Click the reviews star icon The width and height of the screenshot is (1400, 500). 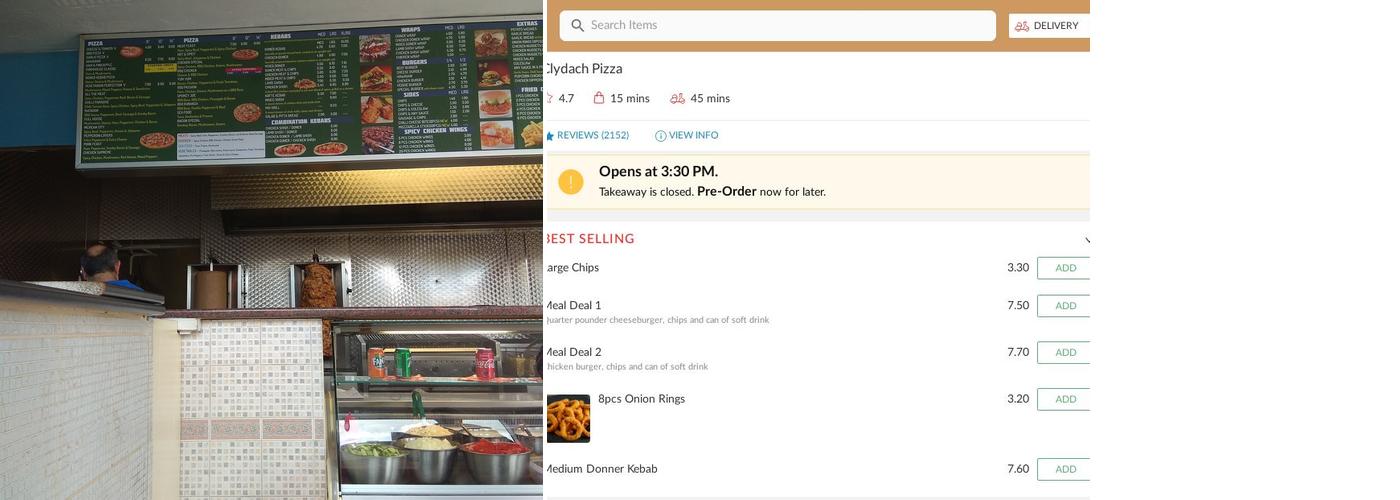(x=549, y=136)
